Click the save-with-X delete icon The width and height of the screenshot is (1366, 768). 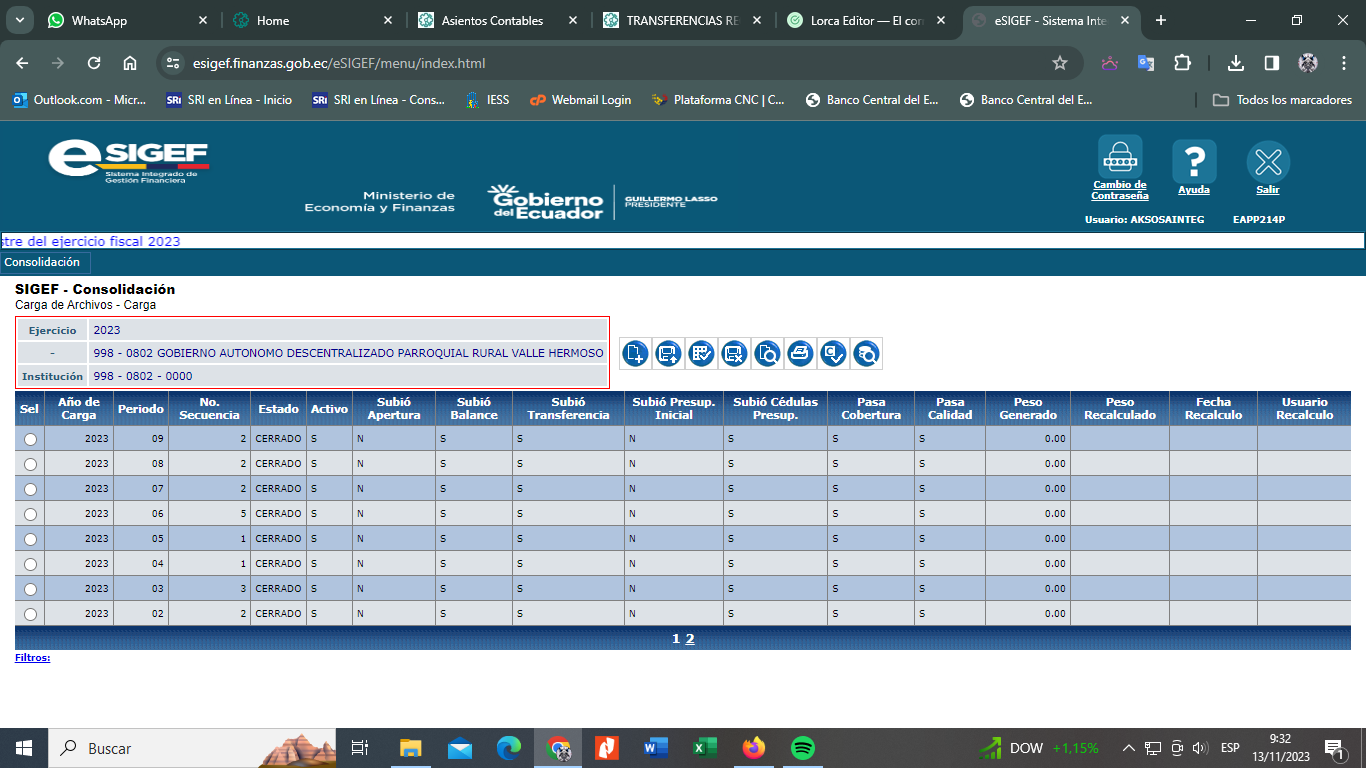735,353
